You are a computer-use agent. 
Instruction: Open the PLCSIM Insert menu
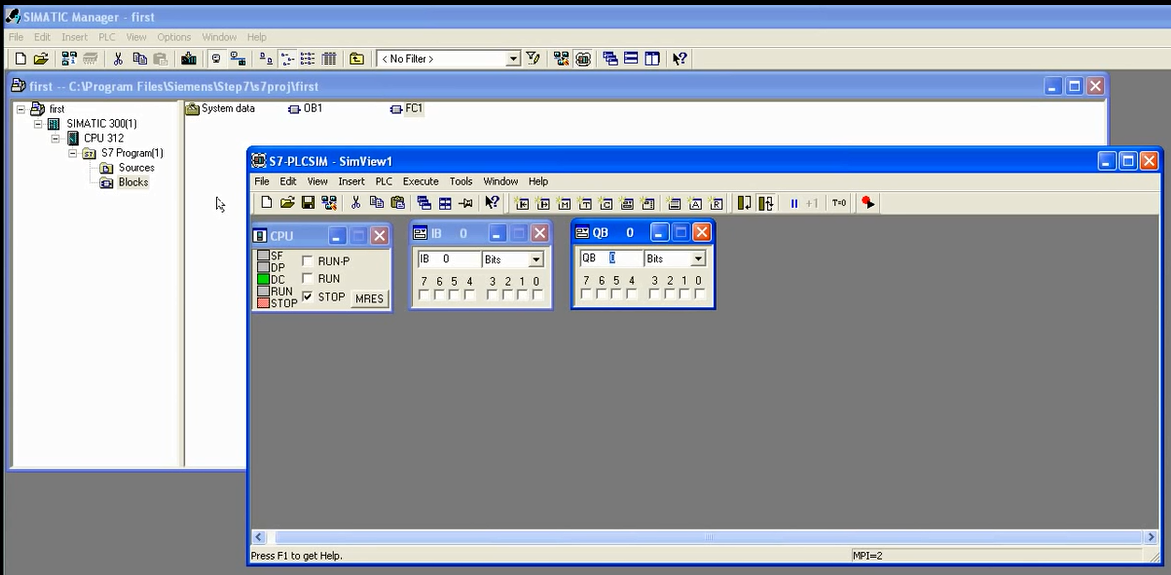(x=351, y=181)
